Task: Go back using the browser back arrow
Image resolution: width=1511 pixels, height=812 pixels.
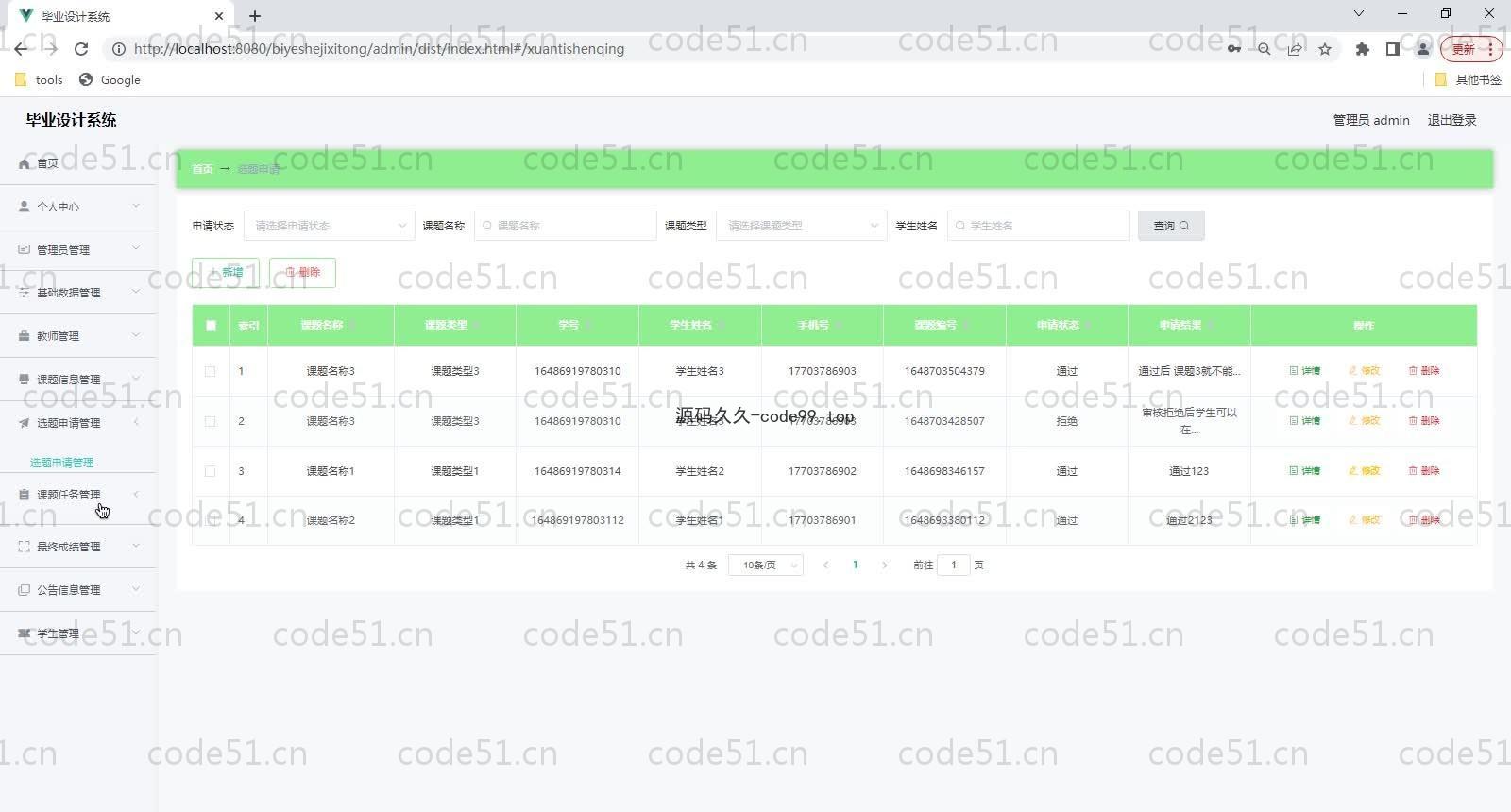Action: (21, 49)
